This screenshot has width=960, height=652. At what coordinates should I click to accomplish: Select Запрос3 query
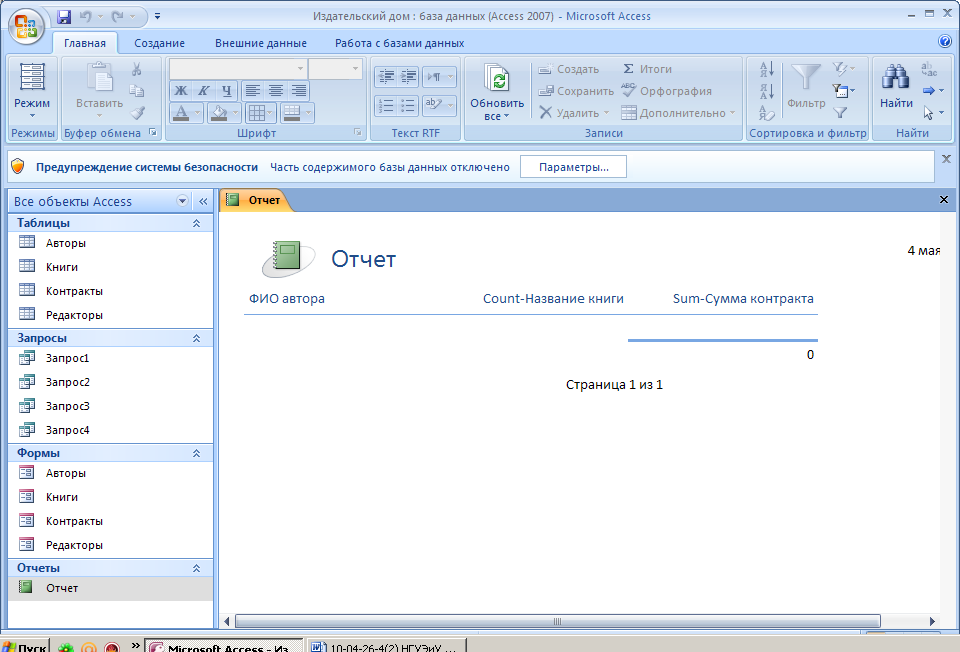click(110, 406)
